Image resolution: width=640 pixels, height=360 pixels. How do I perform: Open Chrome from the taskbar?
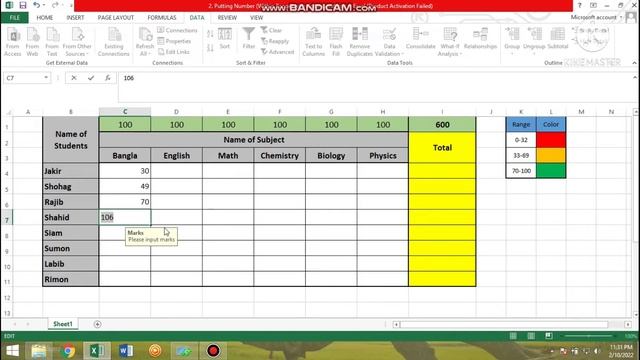click(69, 351)
